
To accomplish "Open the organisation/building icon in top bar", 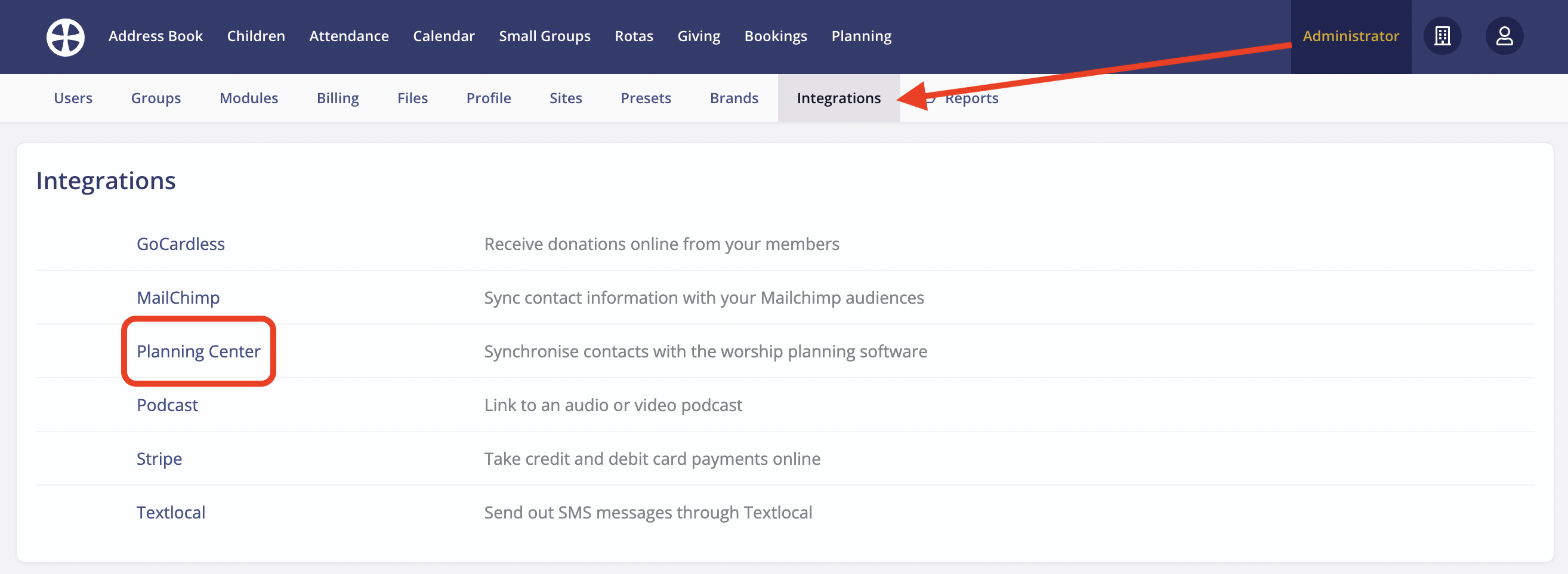I will point(1443,36).
